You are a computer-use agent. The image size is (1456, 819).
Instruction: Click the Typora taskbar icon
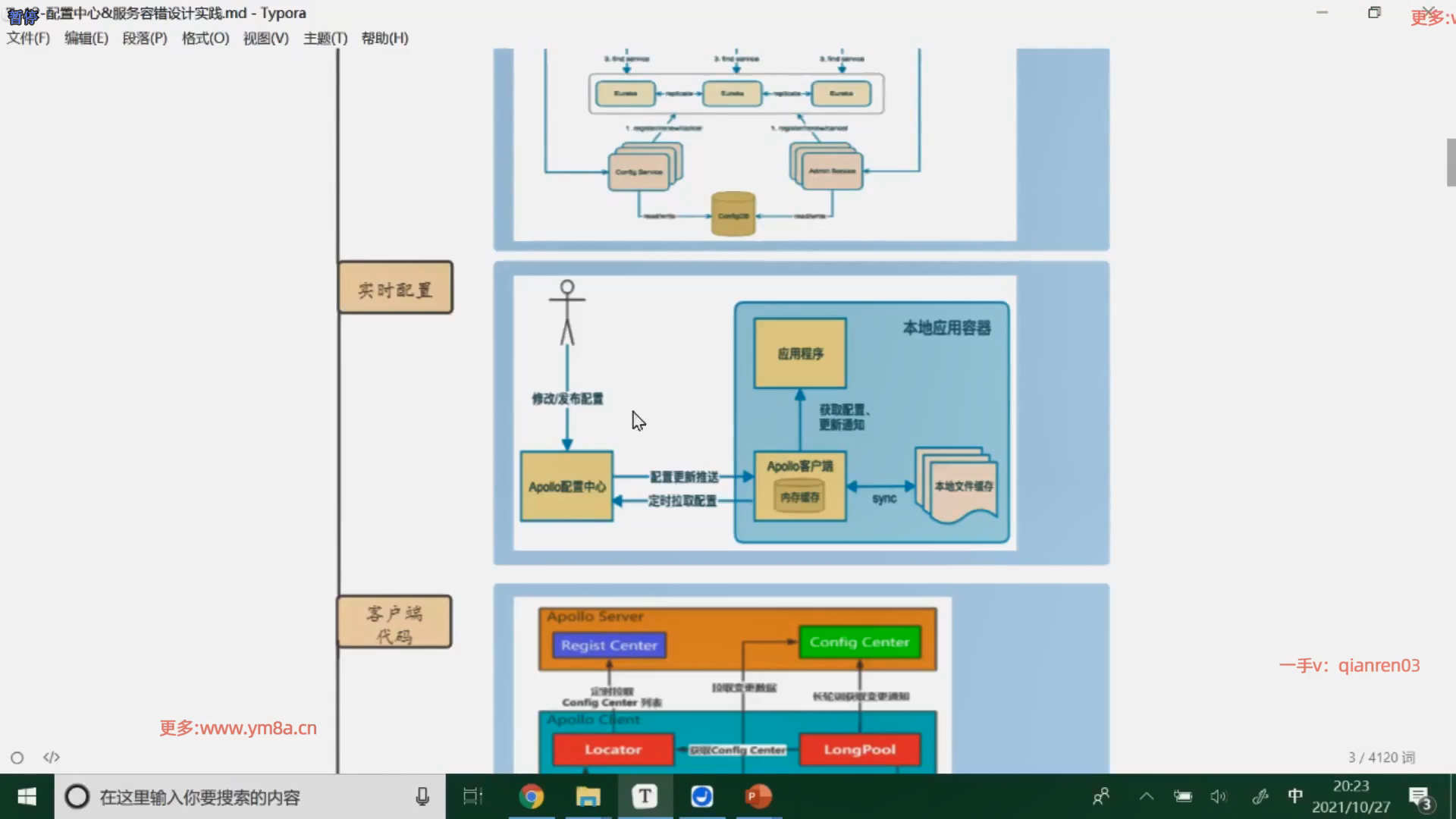[x=645, y=796]
